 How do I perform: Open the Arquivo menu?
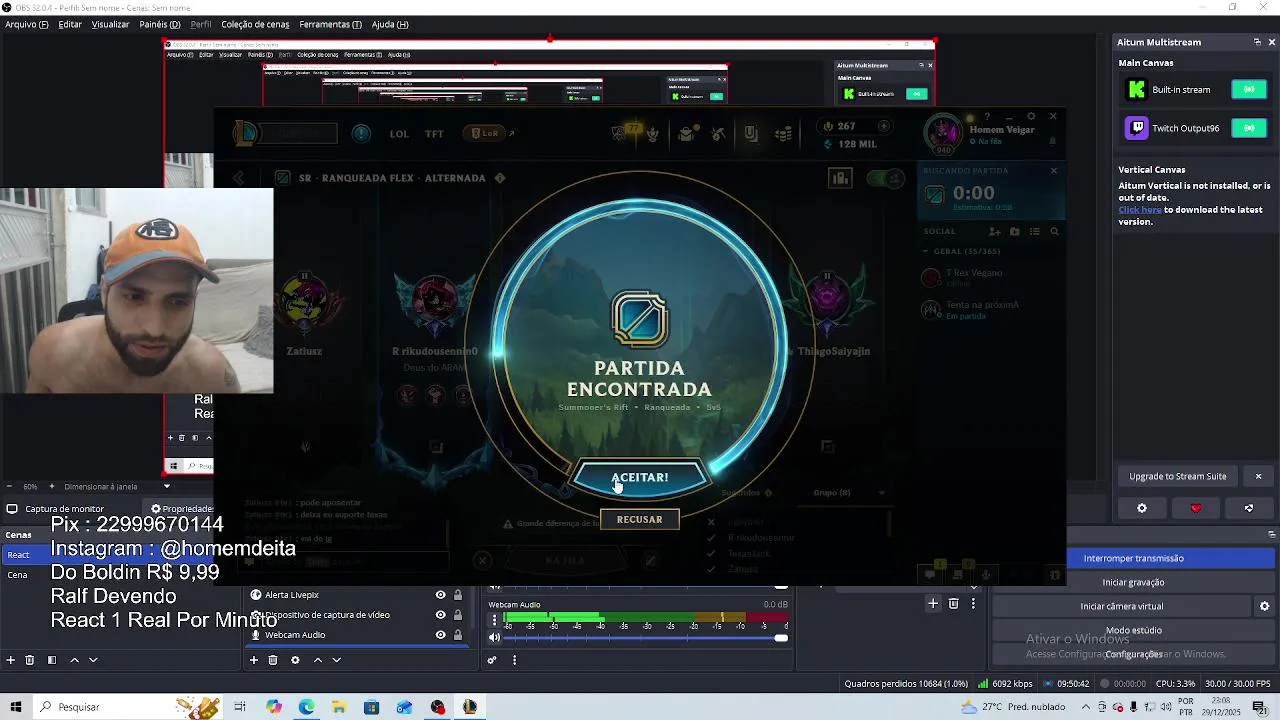[26, 24]
